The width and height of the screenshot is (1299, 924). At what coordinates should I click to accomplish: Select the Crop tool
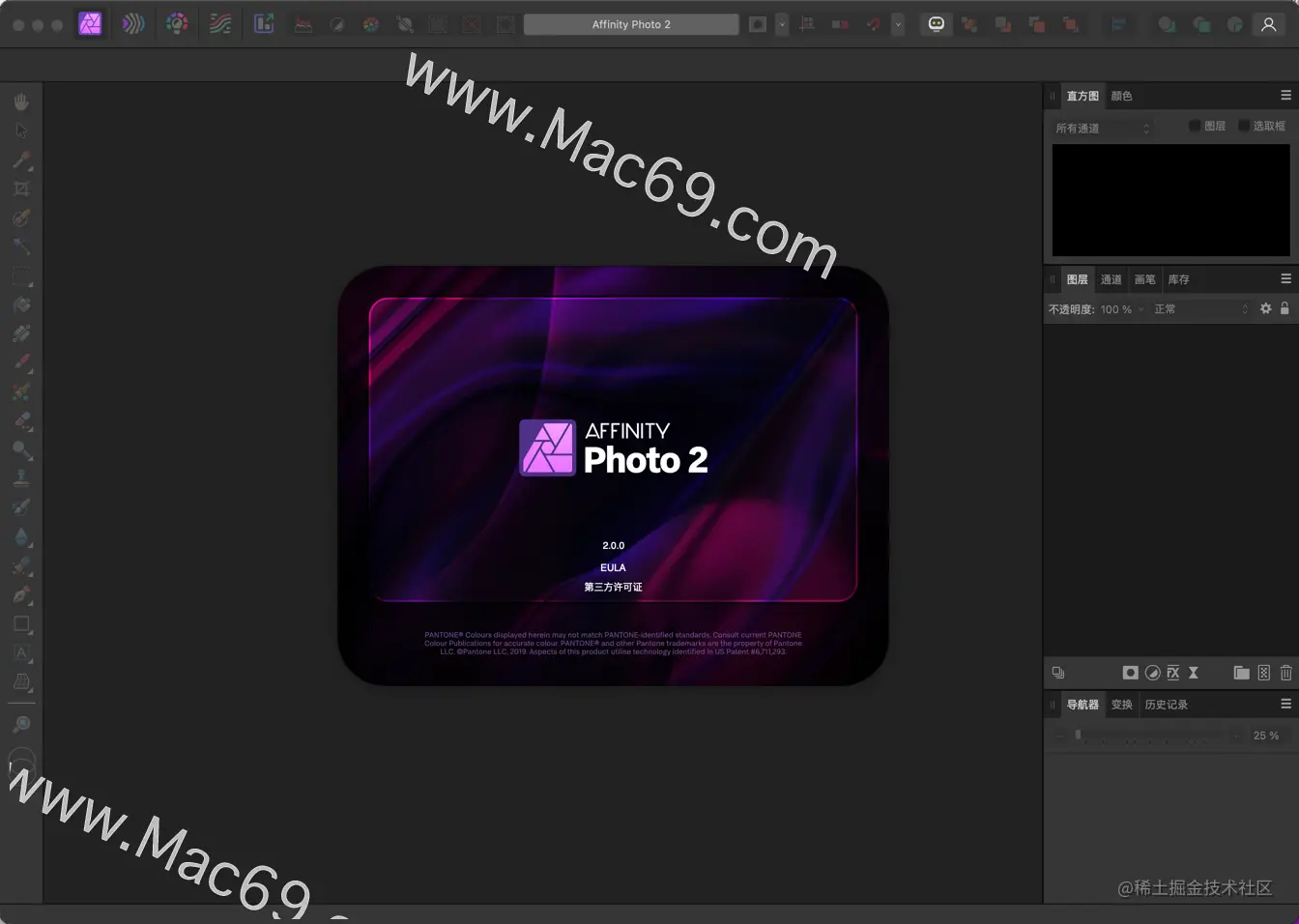pos(21,188)
